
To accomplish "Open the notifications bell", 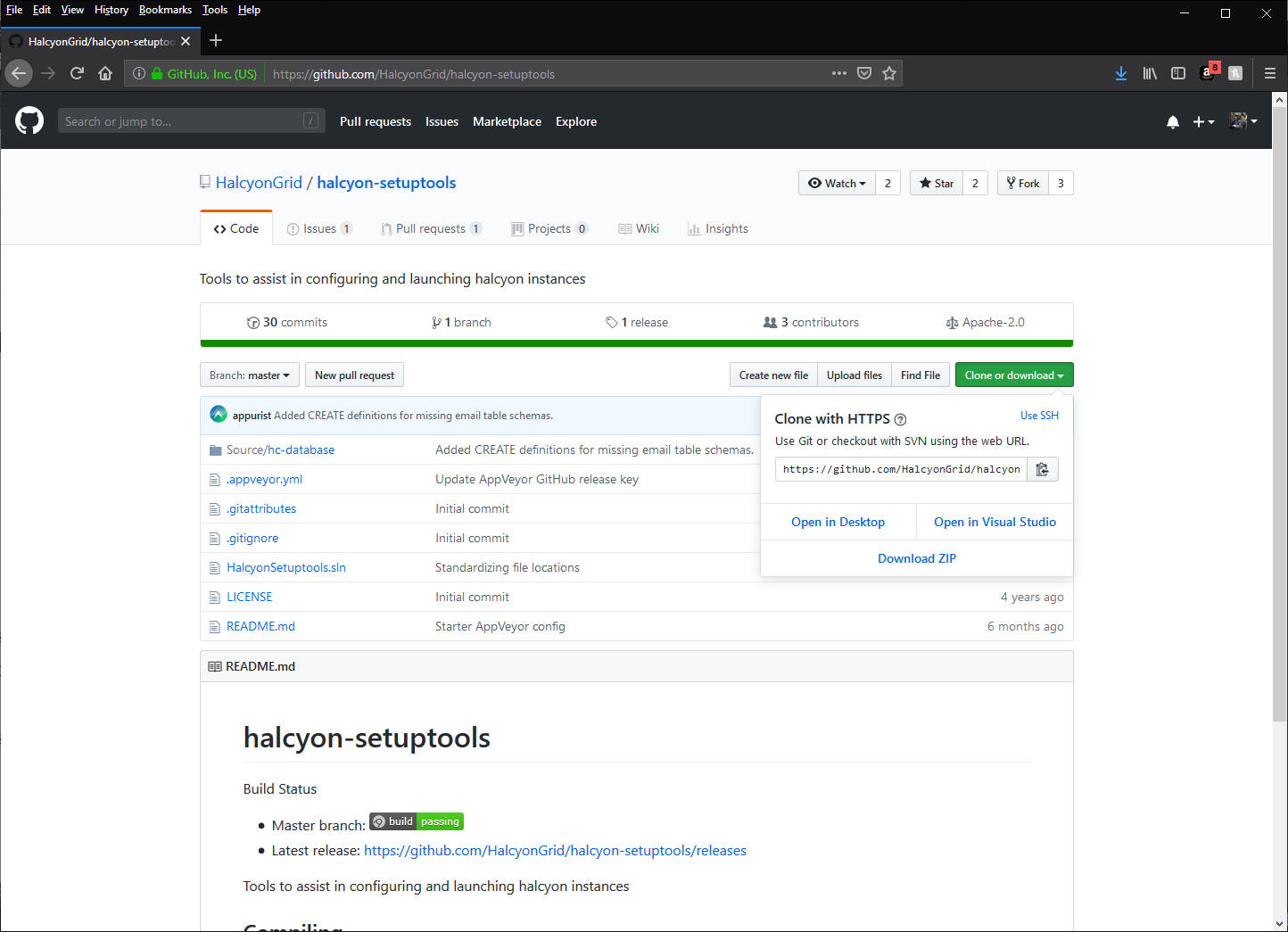I will [x=1173, y=121].
